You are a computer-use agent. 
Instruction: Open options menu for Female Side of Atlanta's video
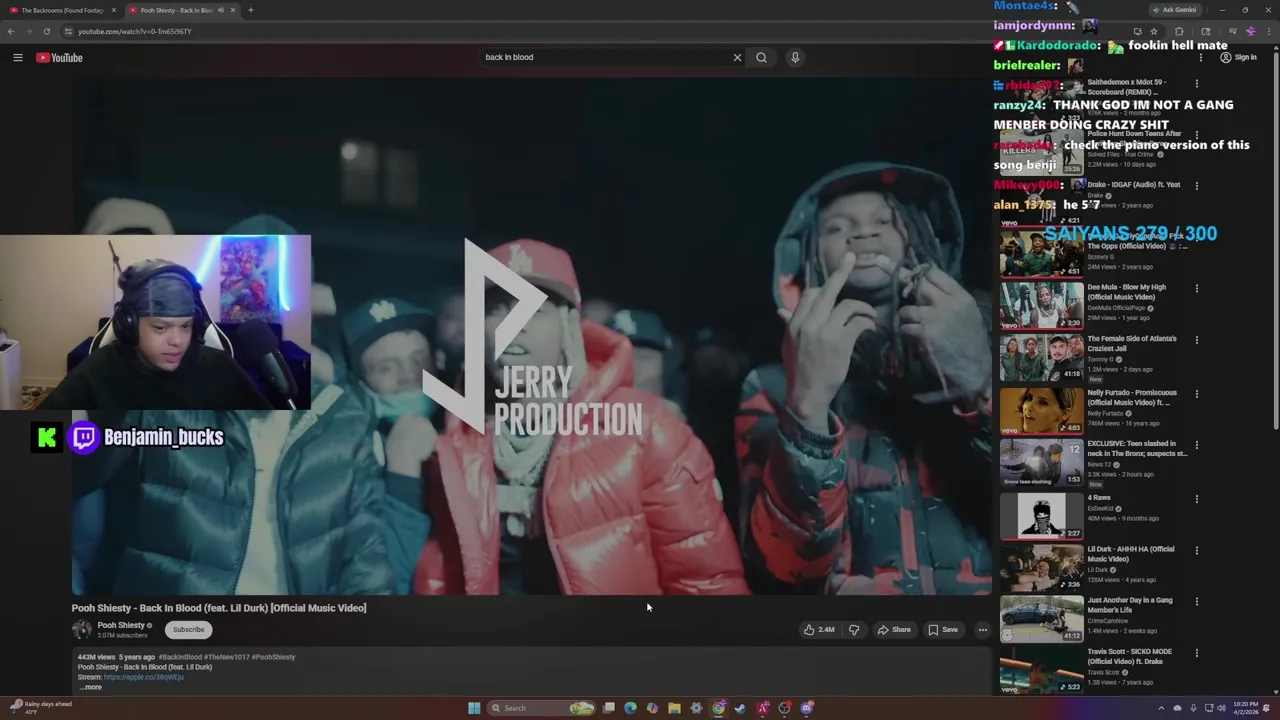(1196, 340)
